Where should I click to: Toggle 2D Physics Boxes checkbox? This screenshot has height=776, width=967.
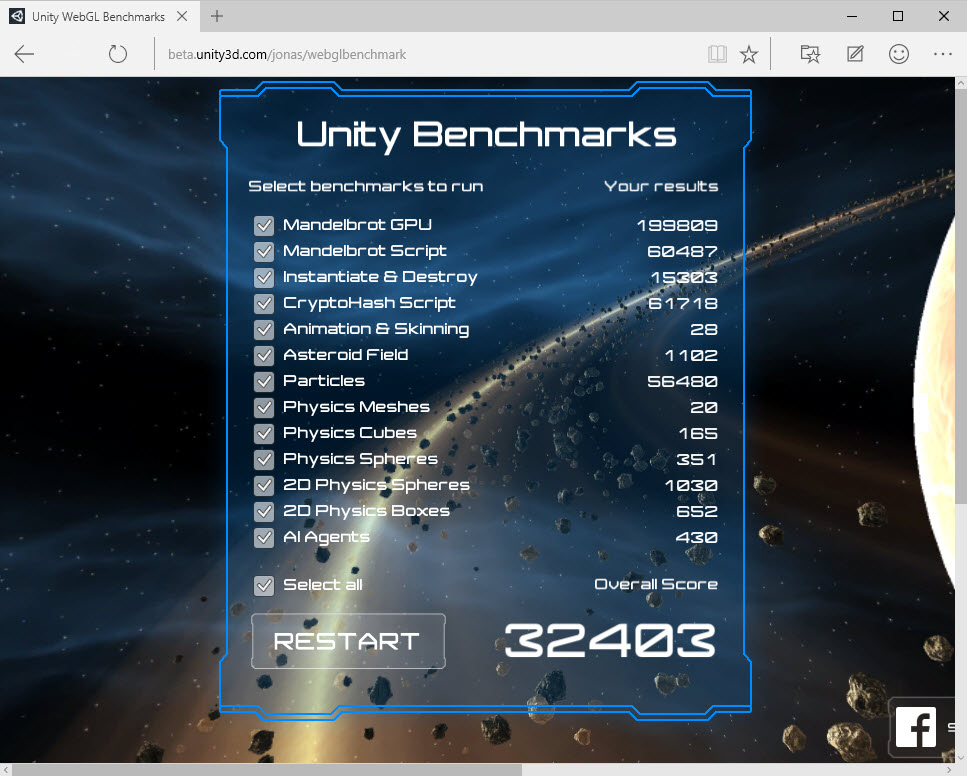click(x=264, y=511)
